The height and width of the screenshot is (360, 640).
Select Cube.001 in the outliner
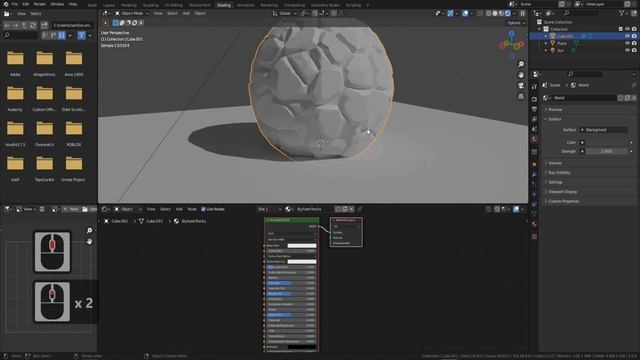pyautogui.click(x=565, y=36)
